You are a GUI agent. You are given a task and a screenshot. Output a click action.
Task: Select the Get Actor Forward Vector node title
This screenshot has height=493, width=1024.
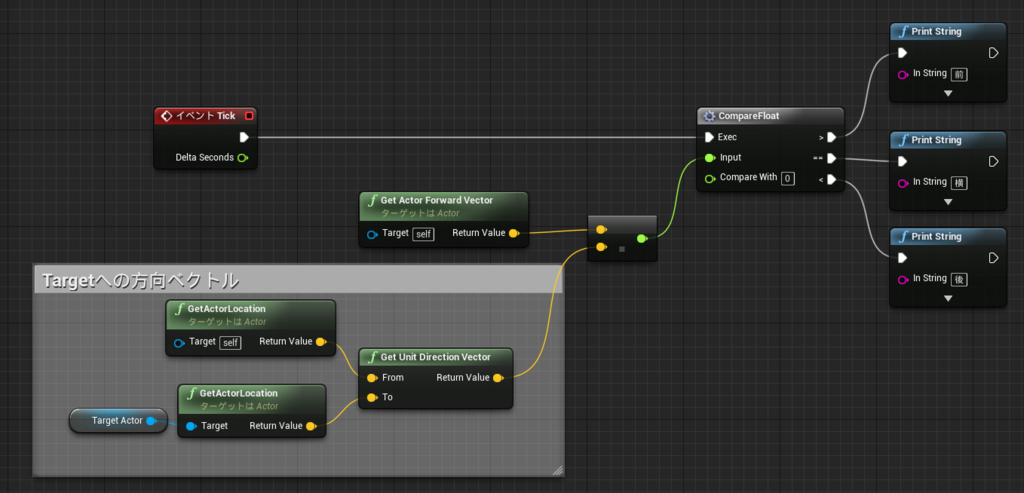pos(436,200)
